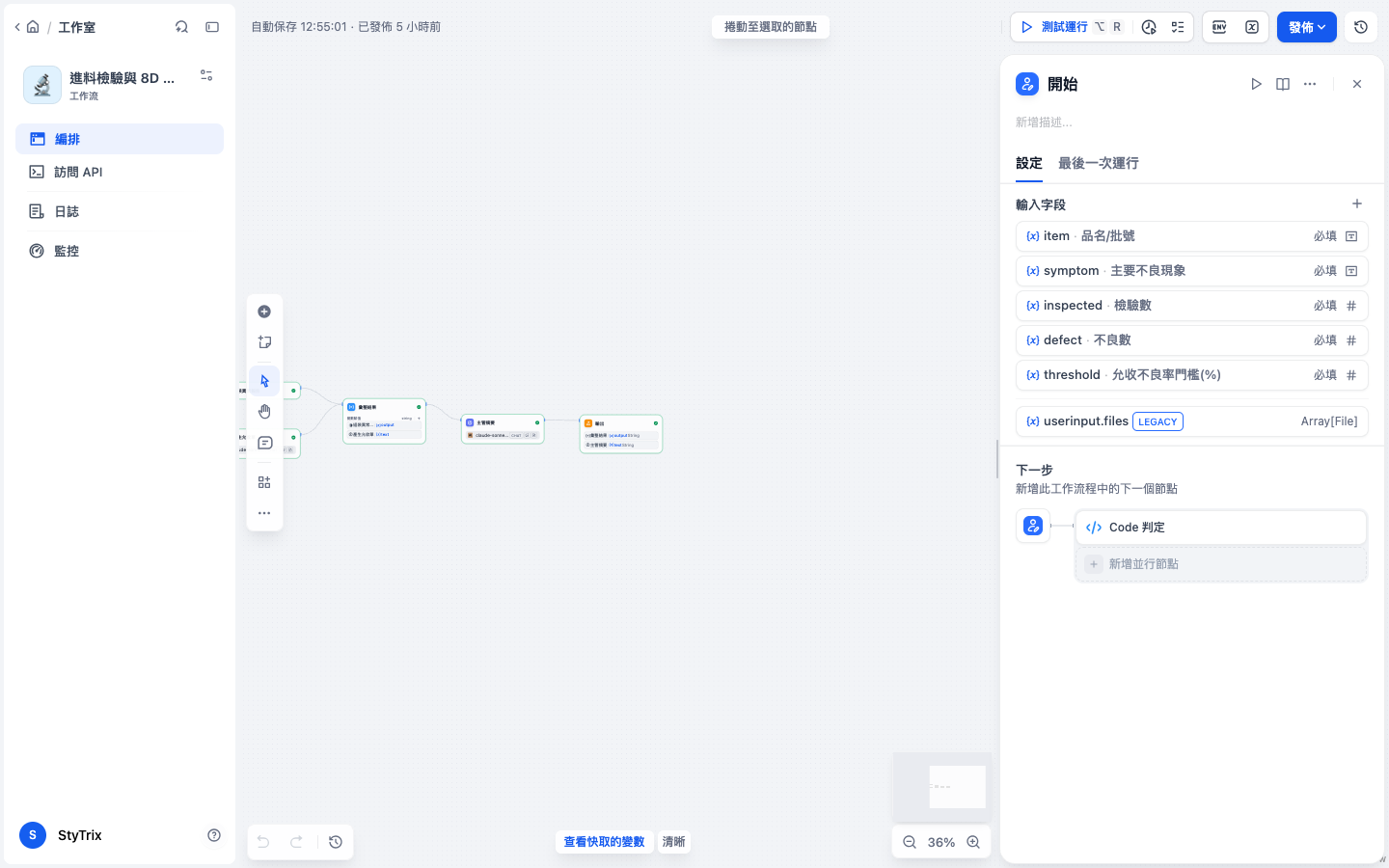Toggle the checklist icon in top toolbar
1389x868 pixels.
(x=1178, y=27)
